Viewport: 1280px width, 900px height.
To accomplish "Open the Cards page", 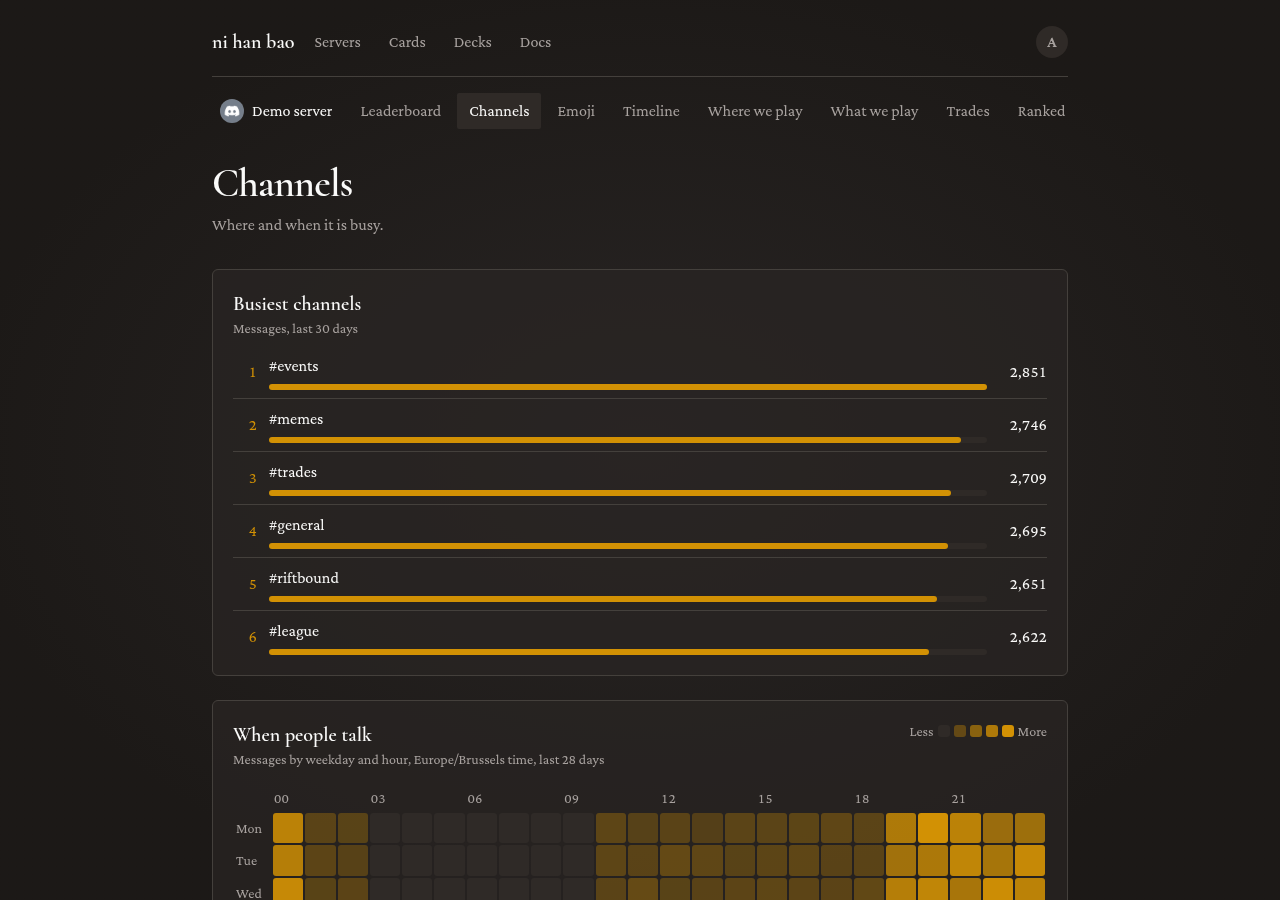I will [407, 42].
